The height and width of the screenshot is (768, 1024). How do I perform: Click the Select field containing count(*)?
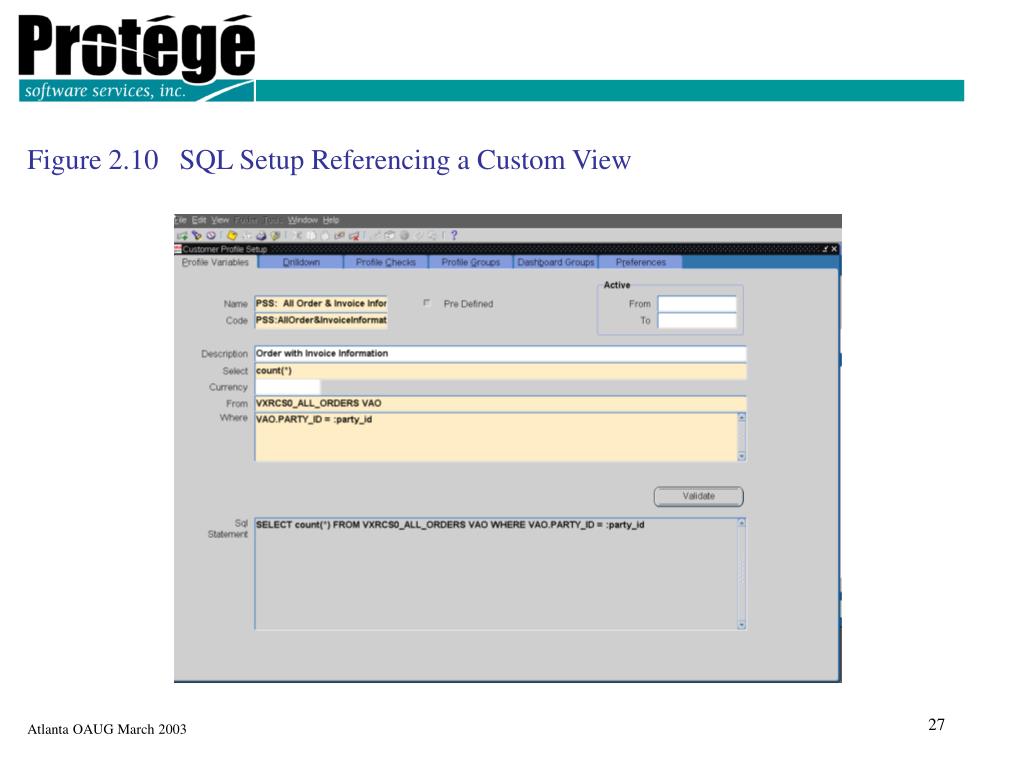(x=500, y=371)
